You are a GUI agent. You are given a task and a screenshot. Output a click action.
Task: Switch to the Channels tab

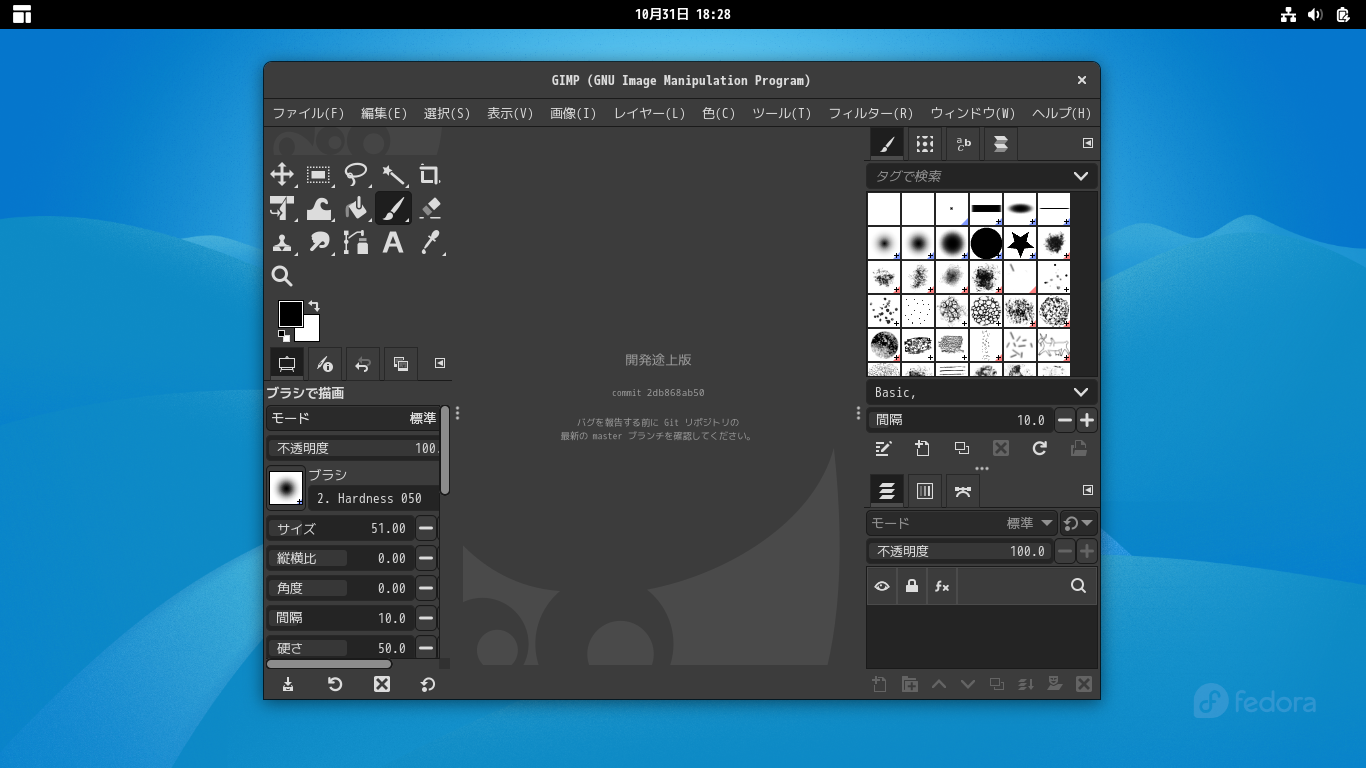point(925,490)
